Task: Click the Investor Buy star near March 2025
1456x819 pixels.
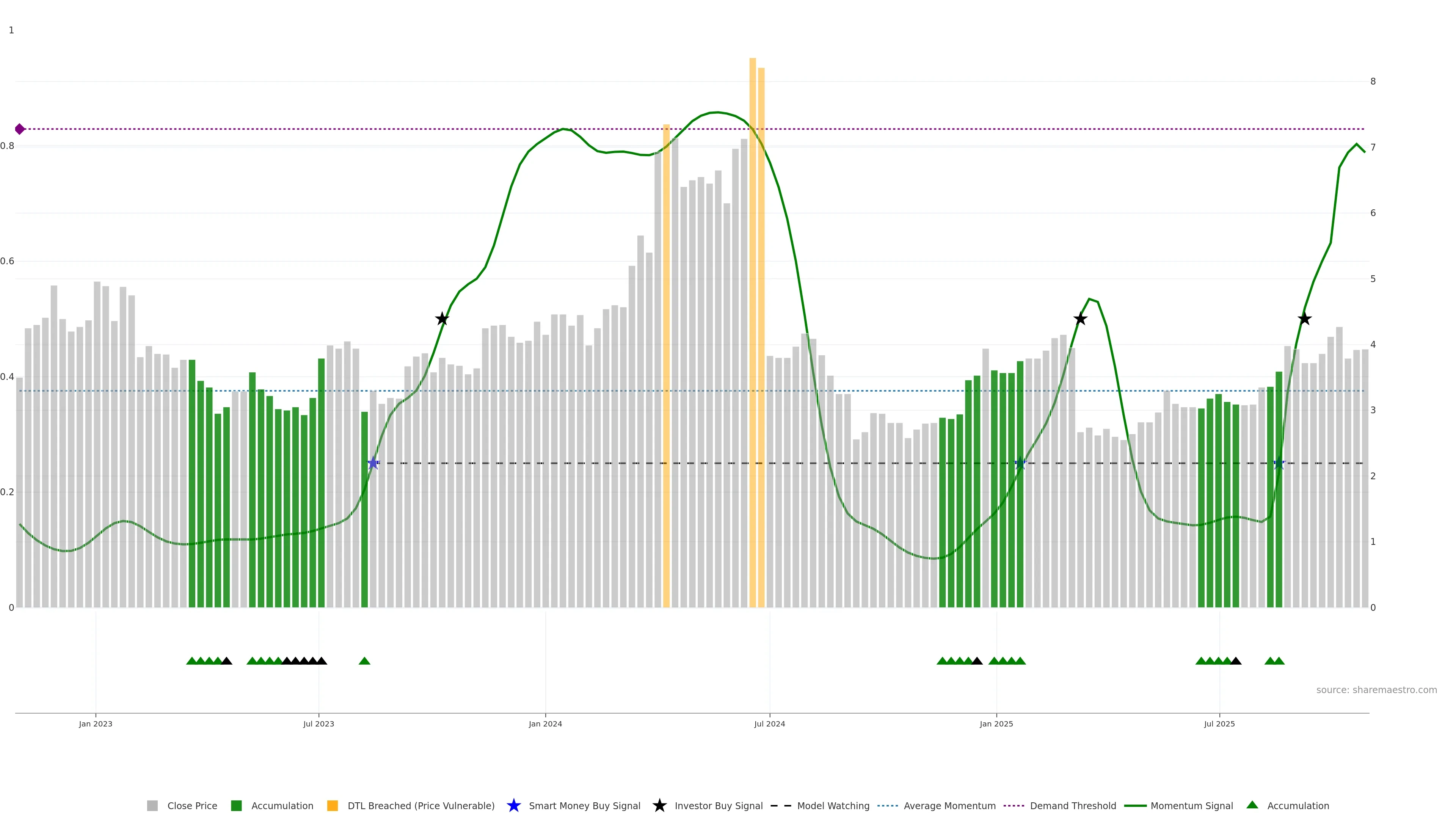Action: coord(1080,319)
